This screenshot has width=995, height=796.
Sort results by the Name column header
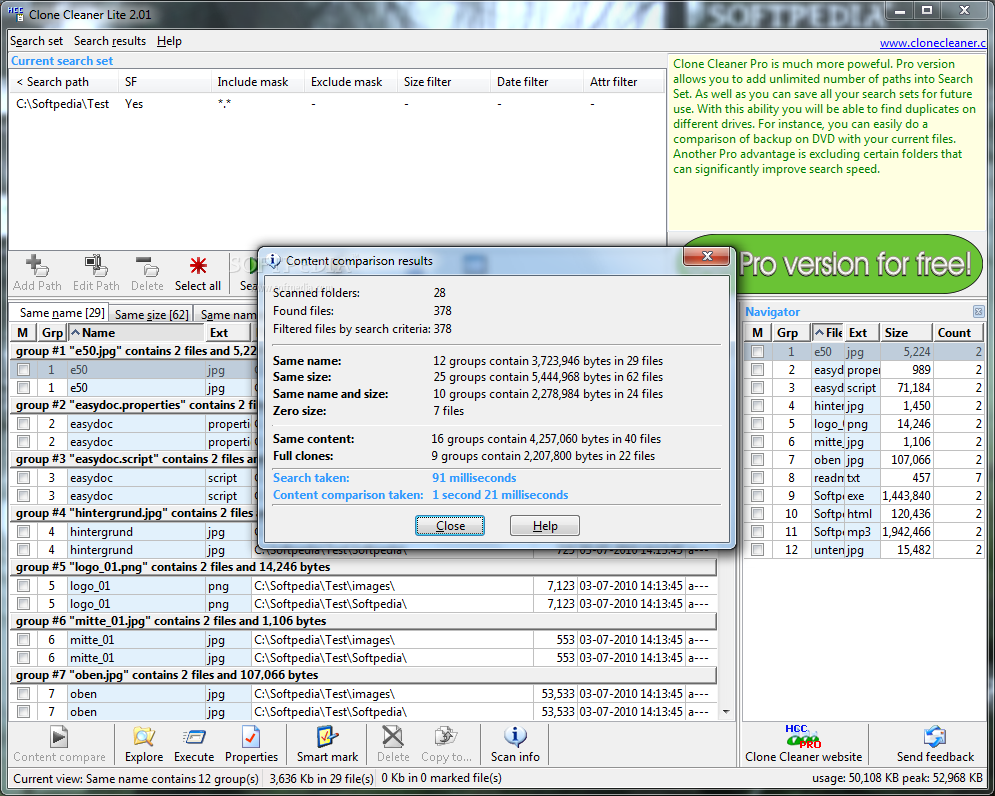(136, 333)
